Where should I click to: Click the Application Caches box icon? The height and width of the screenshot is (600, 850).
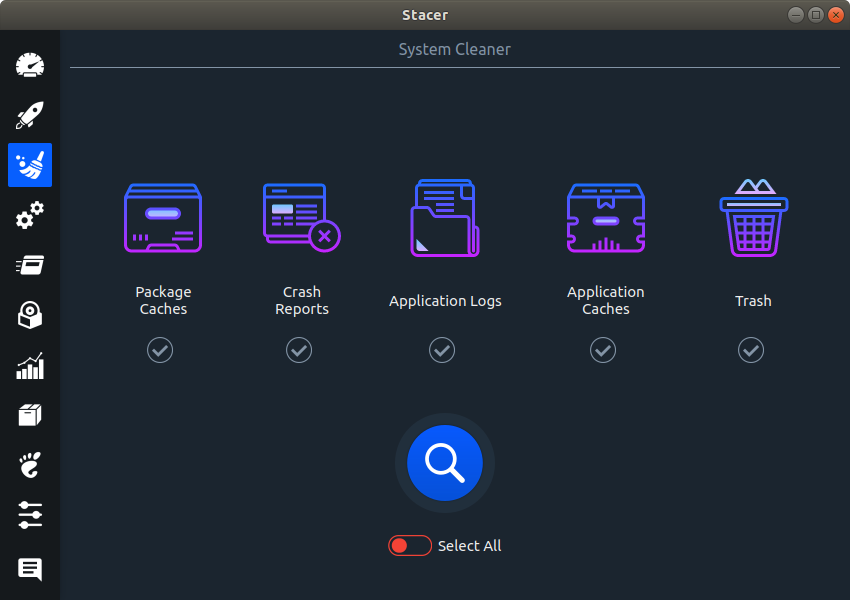[606, 218]
